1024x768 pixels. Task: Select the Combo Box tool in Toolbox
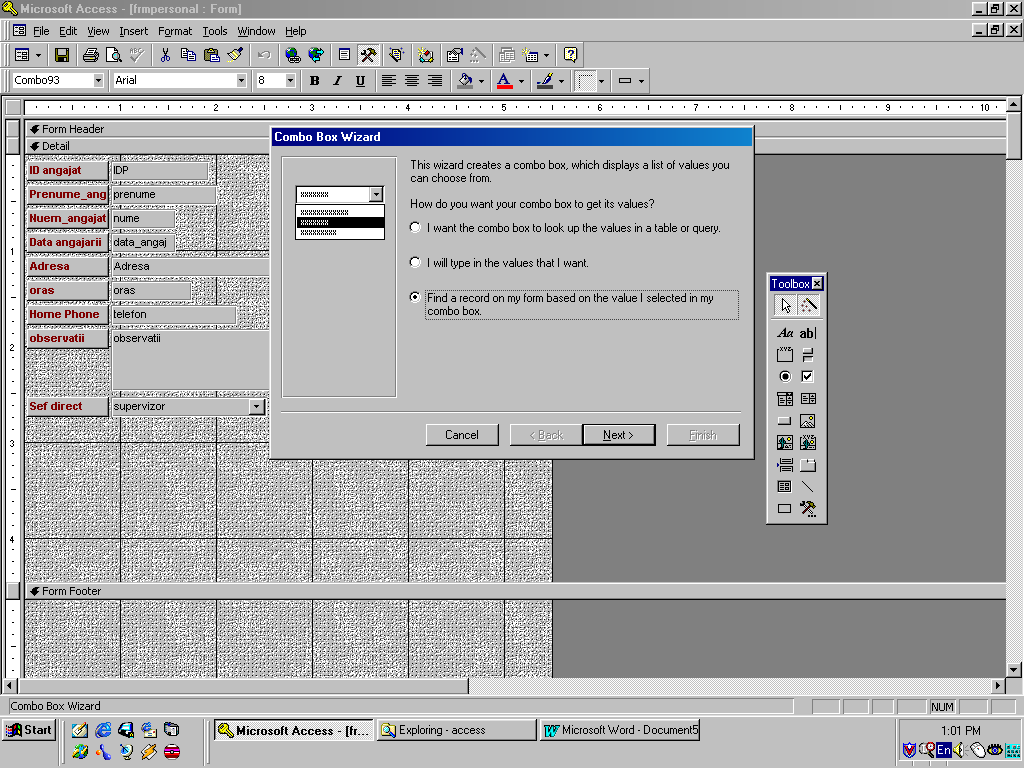pos(785,399)
